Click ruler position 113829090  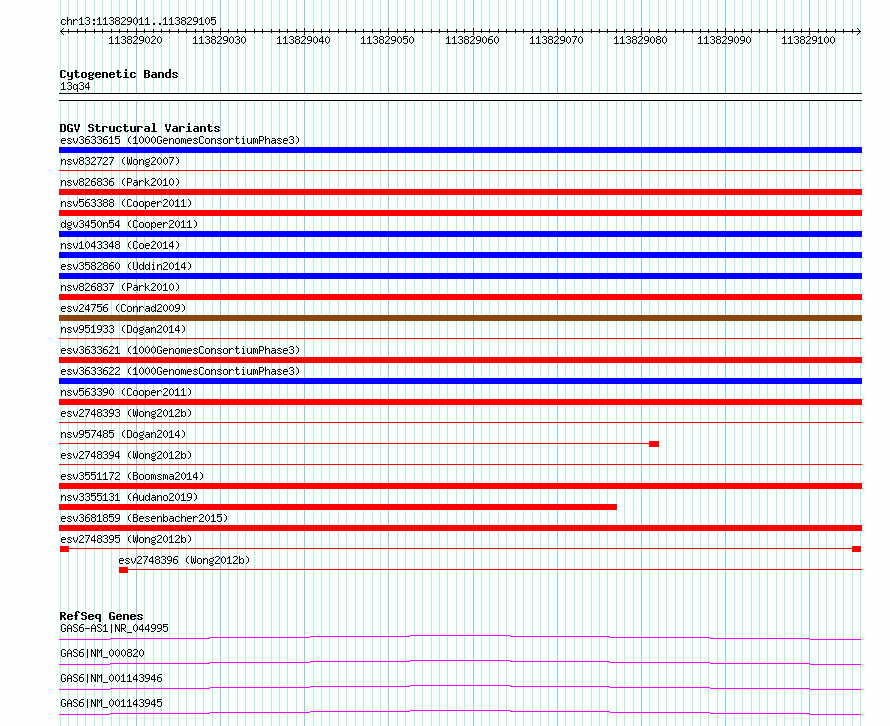coord(724,40)
